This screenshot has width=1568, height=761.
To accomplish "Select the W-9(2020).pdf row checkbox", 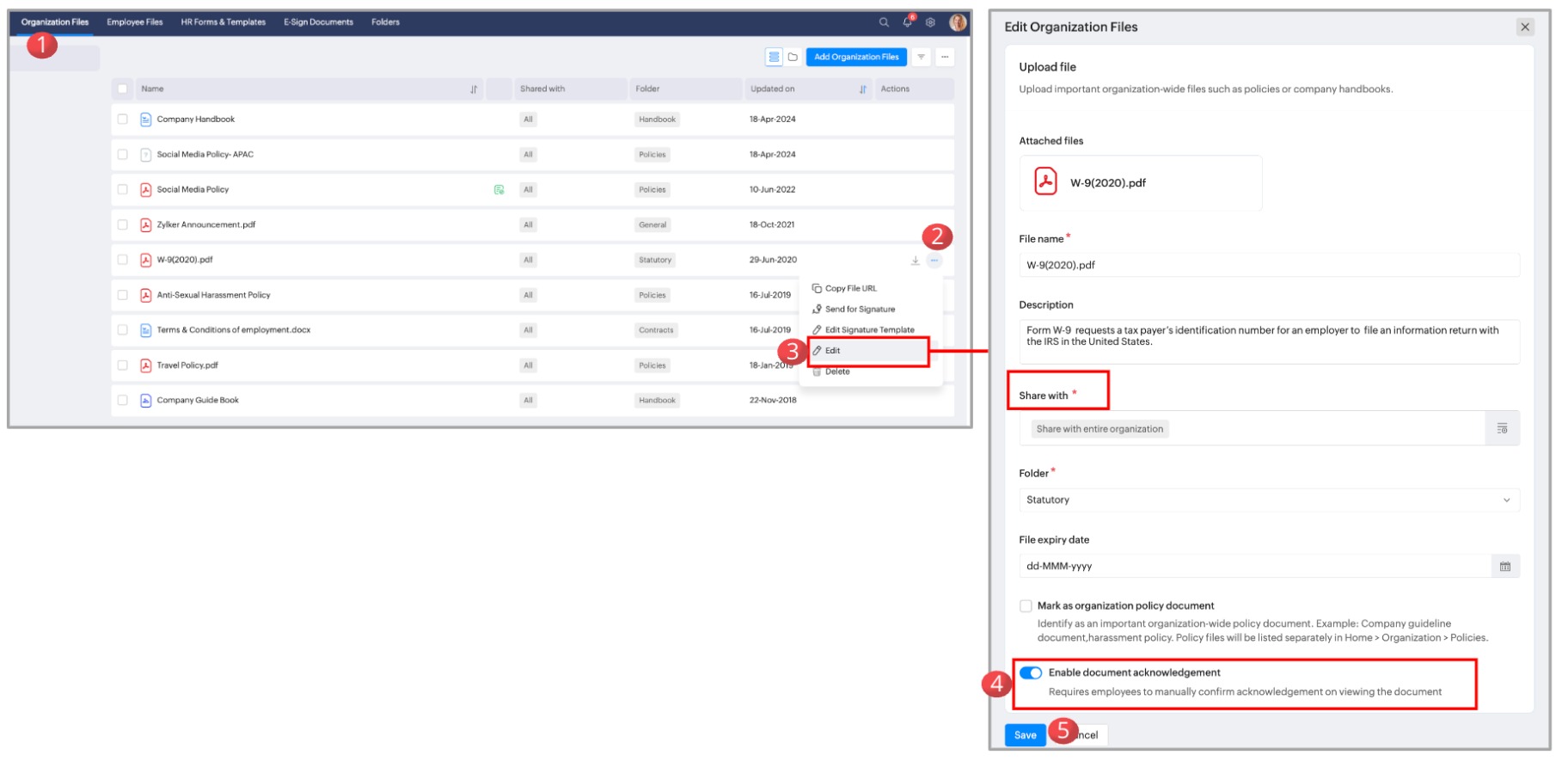I will click(123, 260).
